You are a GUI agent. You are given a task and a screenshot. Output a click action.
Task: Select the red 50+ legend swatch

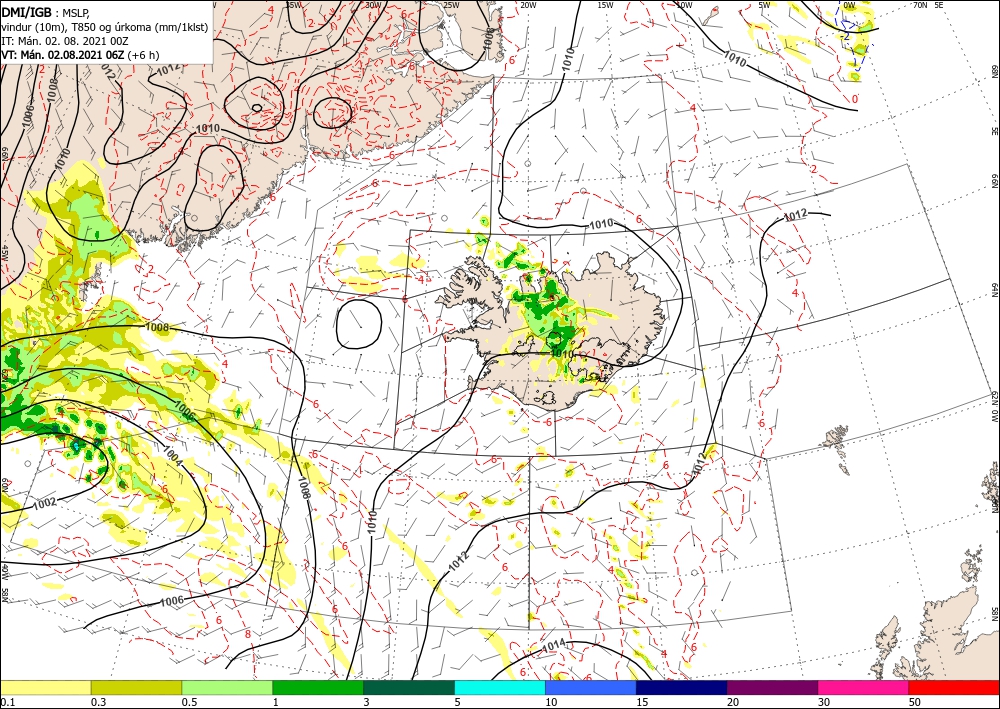954,687
